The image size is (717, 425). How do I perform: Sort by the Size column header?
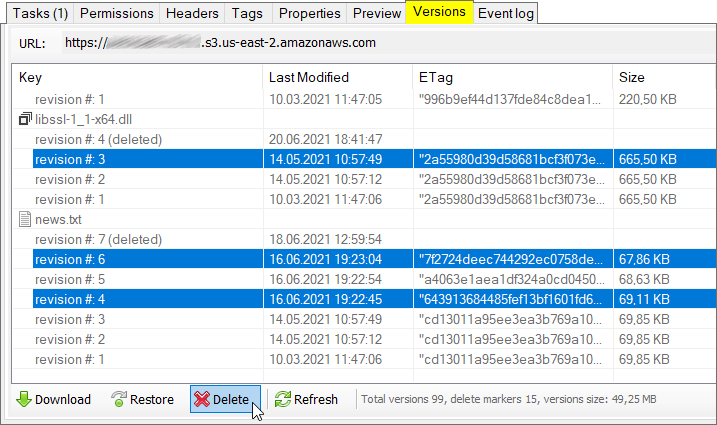pyautogui.click(x=665, y=77)
